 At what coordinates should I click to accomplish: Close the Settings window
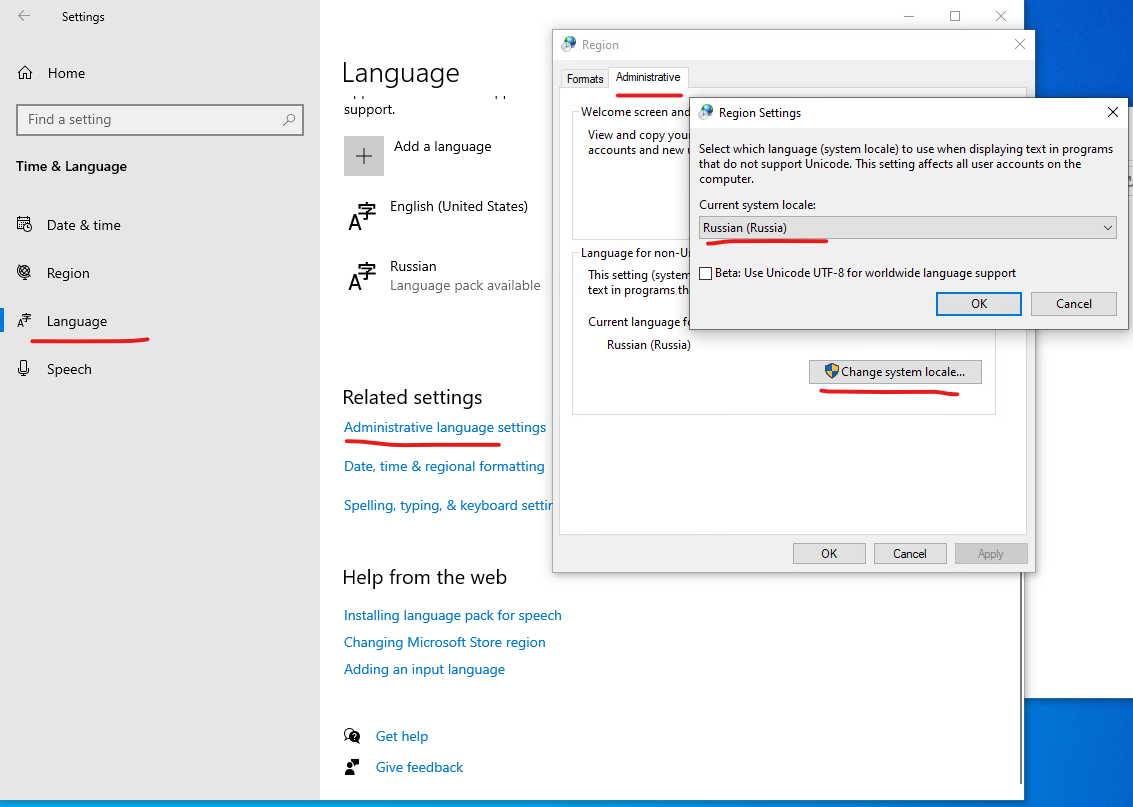tap(1001, 16)
